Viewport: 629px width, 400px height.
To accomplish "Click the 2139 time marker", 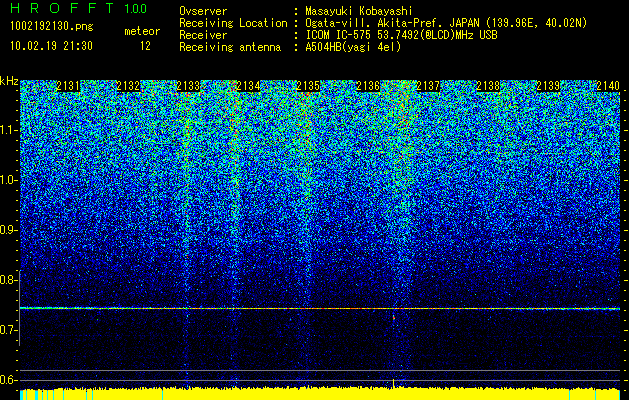I will coord(548,86).
